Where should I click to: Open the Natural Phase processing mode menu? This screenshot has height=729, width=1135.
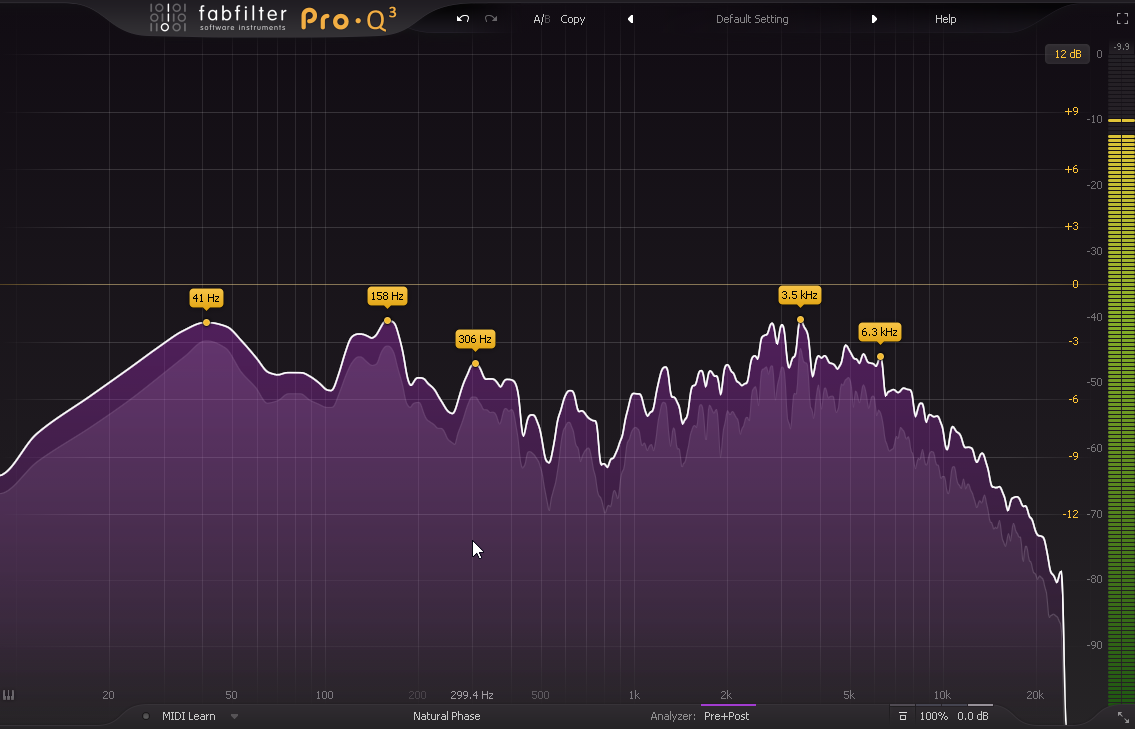point(447,716)
